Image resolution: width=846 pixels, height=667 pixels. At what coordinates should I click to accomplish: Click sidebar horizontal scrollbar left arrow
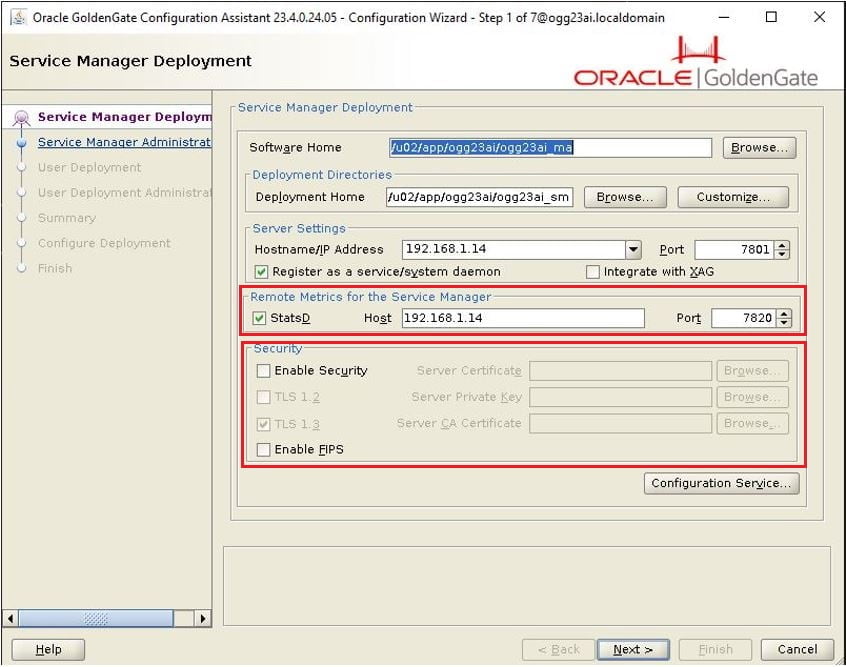10,618
